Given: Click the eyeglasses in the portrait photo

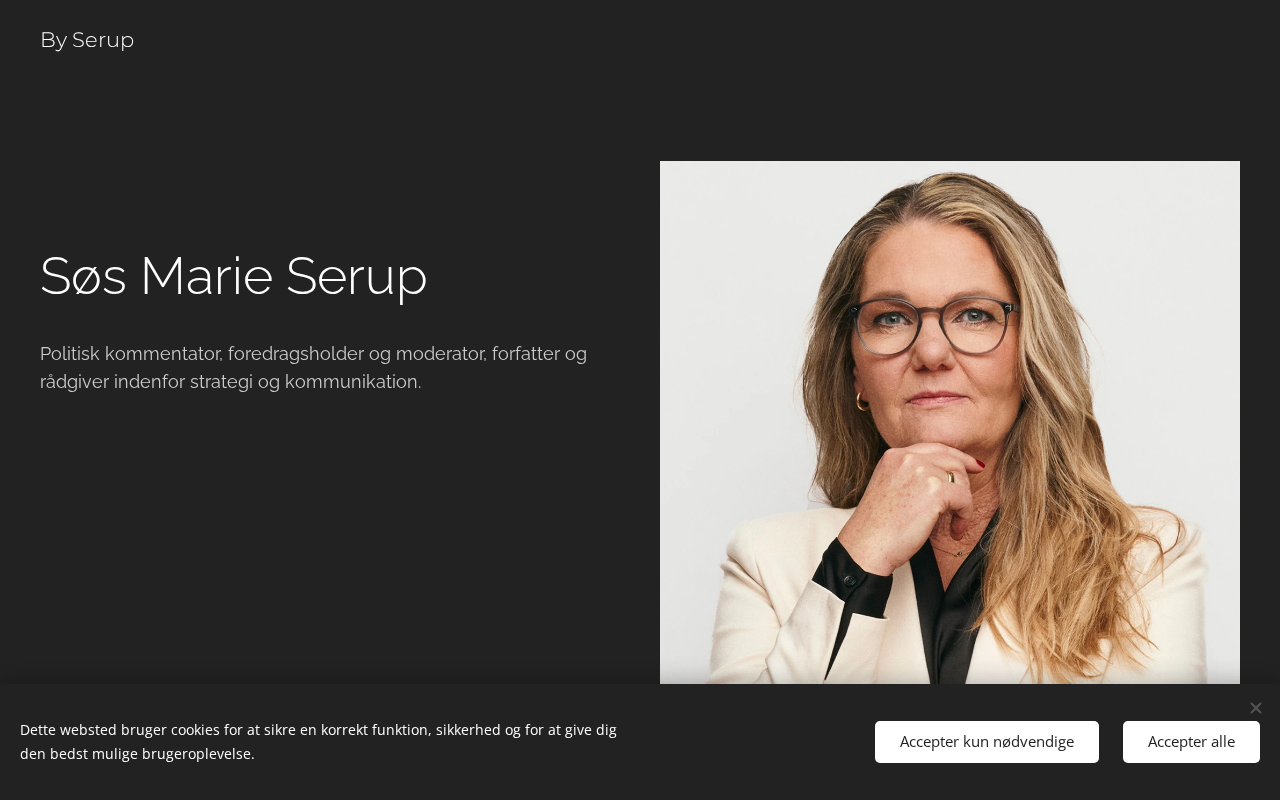Looking at the screenshot, I should tap(933, 324).
